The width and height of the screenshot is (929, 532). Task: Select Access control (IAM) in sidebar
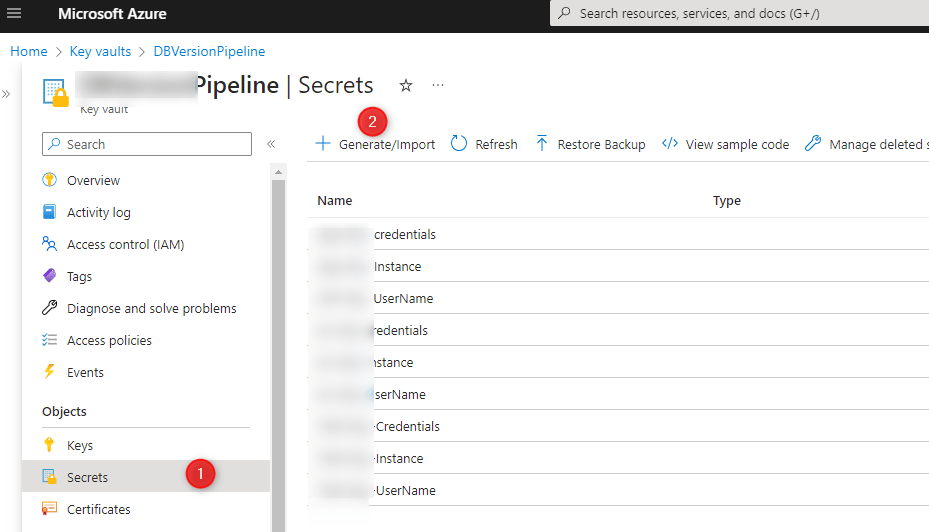(x=125, y=244)
